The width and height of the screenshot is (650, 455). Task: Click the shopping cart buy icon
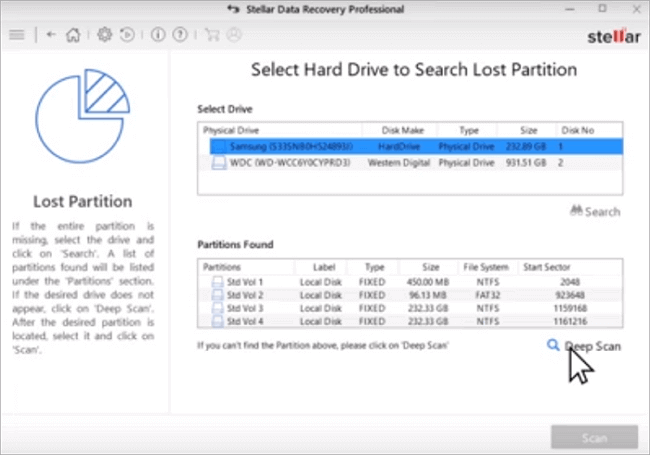coord(212,34)
